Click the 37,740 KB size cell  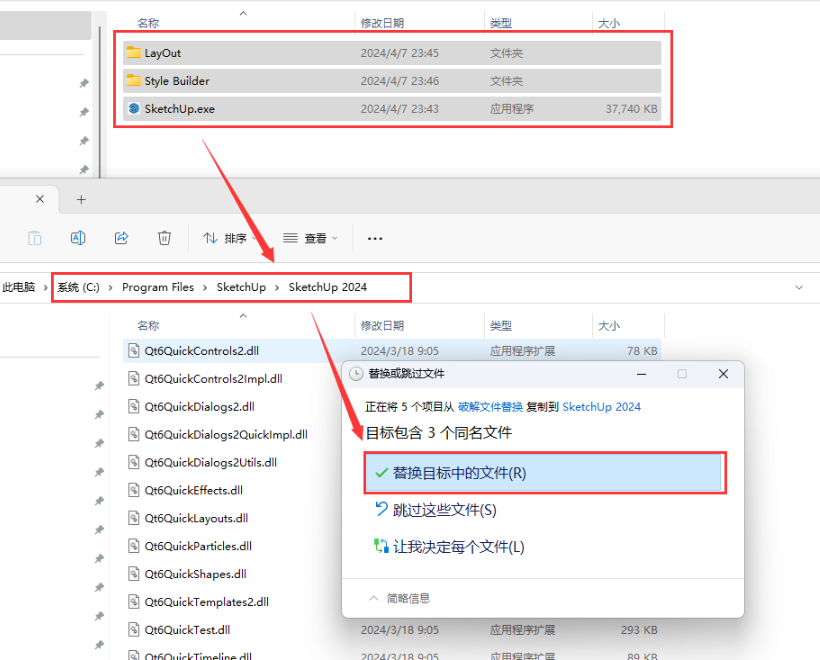(631, 109)
